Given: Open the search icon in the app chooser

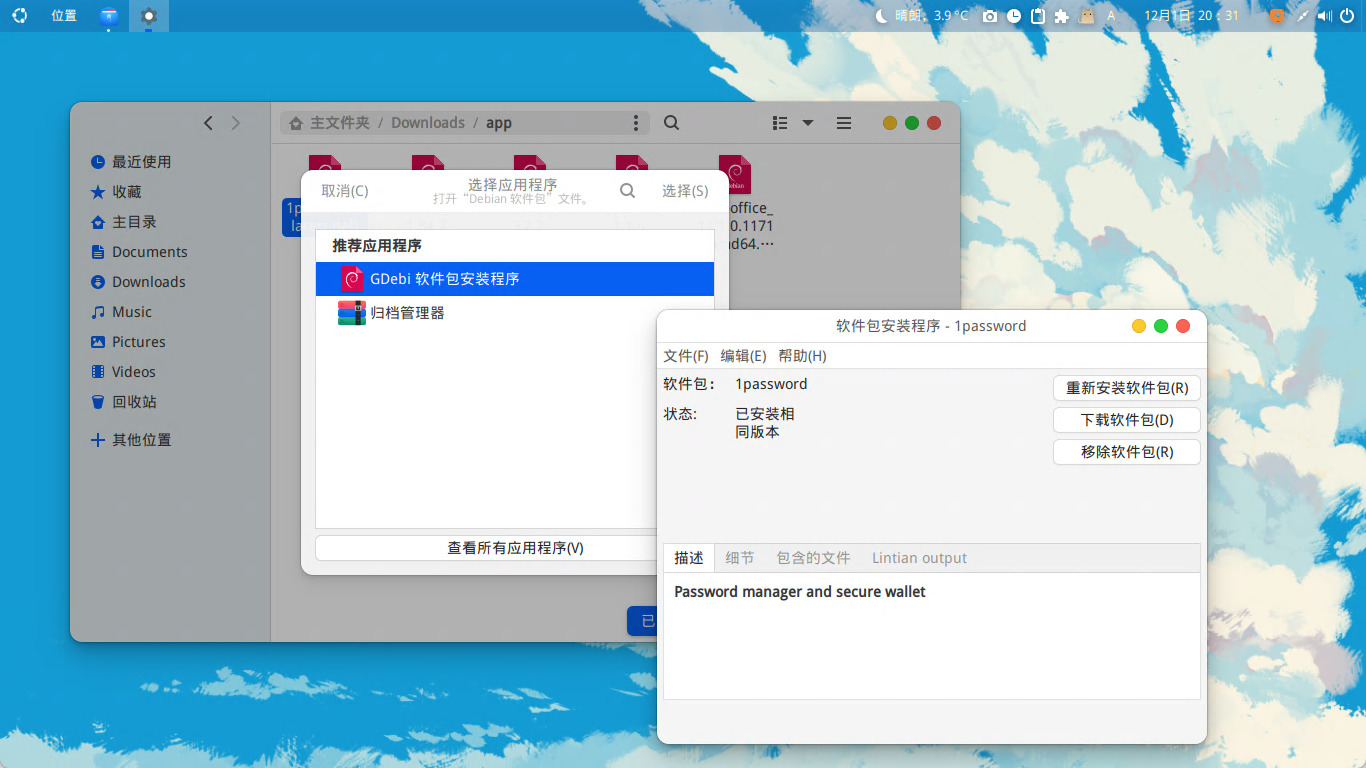Looking at the screenshot, I should coord(627,190).
